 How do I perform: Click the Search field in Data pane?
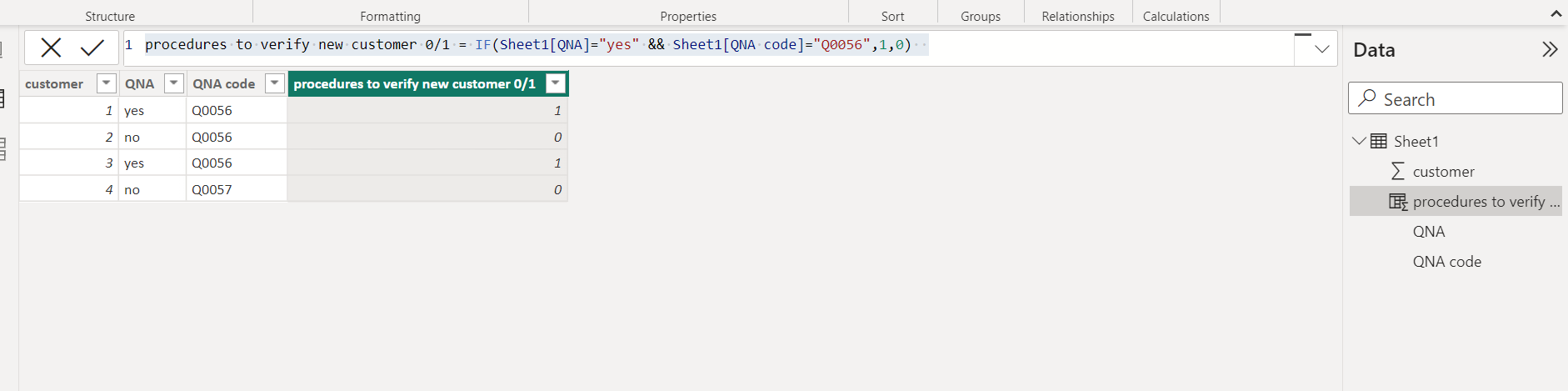click(1455, 98)
